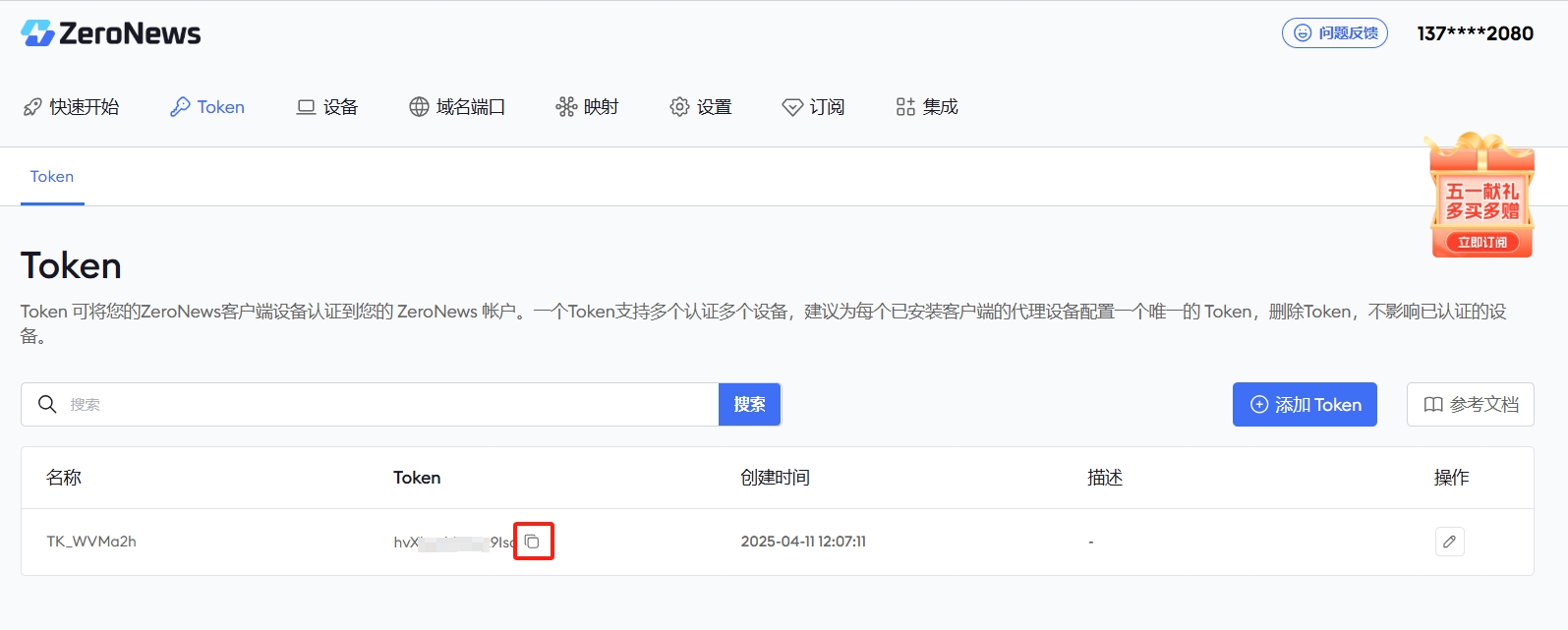Open the 集成 navigation item
This screenshot has height=630, width=1568.
pos(927,107)
